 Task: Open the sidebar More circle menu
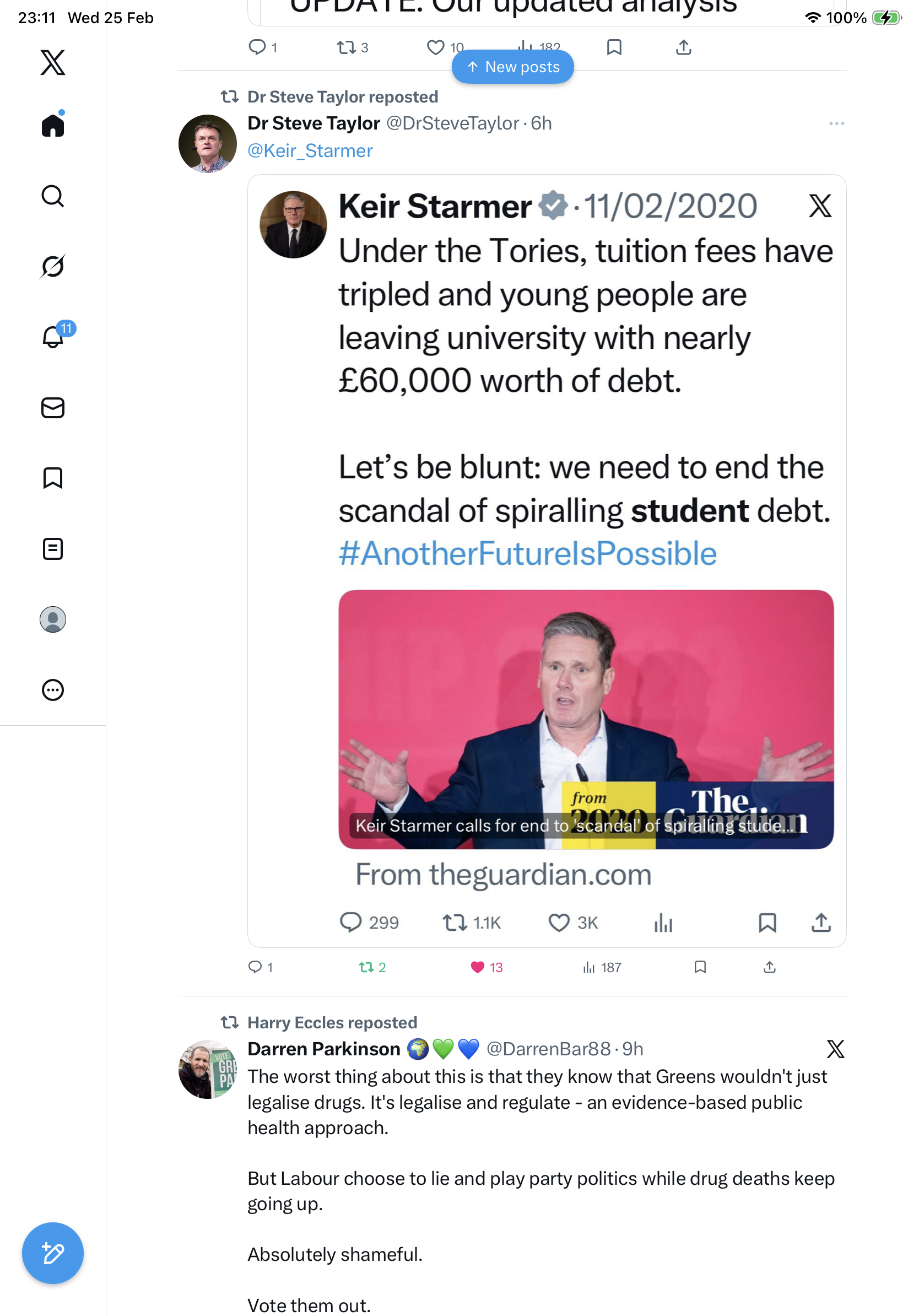53,689
